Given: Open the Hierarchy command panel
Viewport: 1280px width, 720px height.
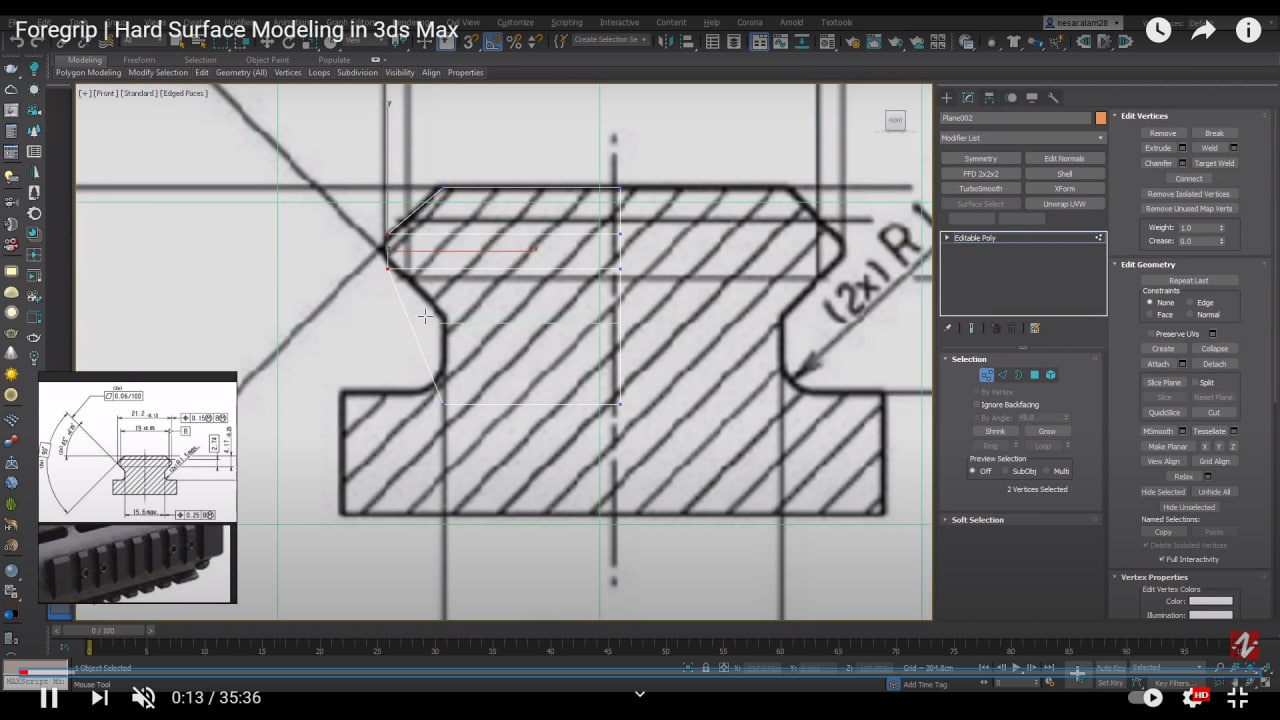Looking at the screenshot, I should pyautogui.click(x=989, y=98).
